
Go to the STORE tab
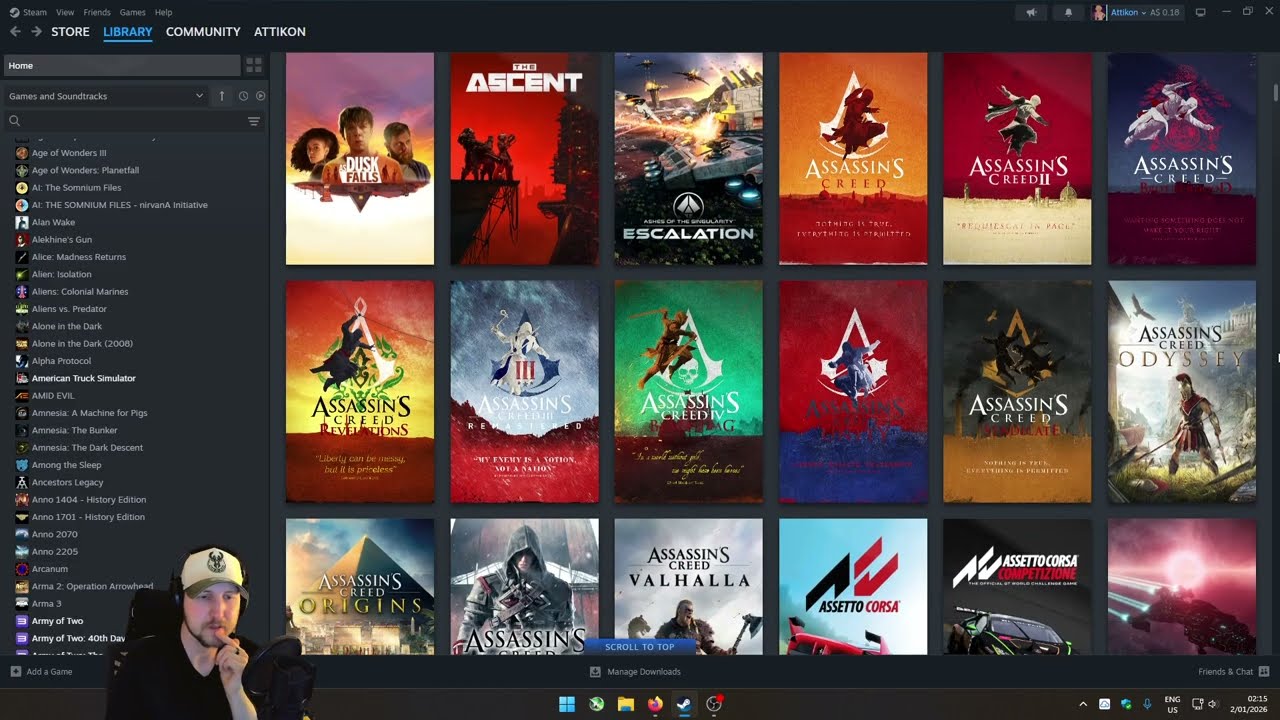point(70,32)
